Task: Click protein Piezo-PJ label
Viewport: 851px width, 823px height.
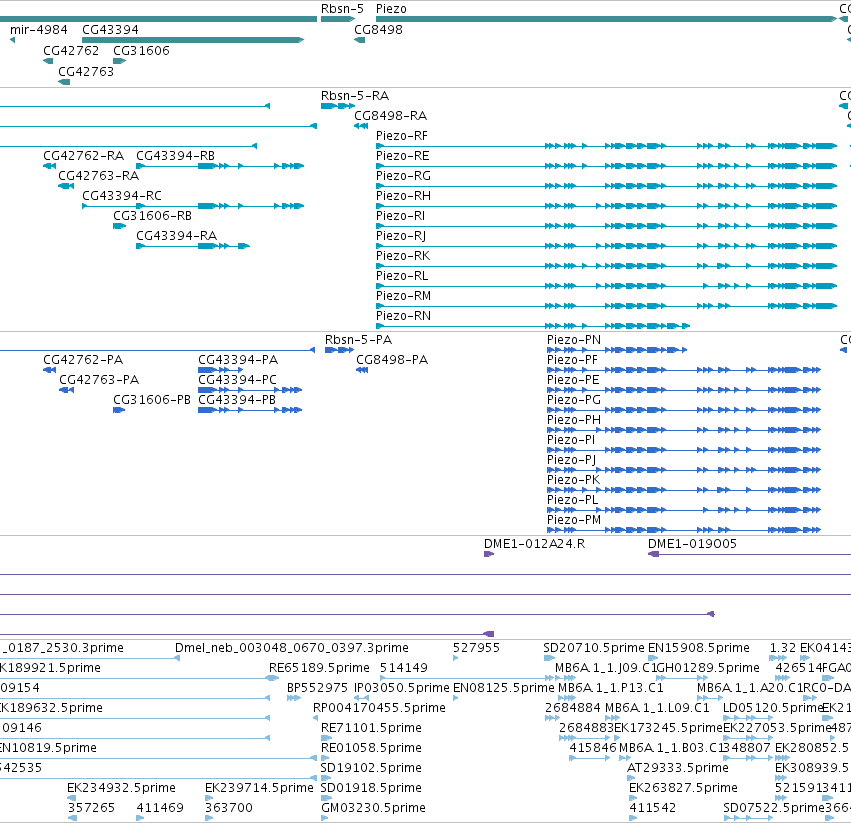Action: [571, 460]
